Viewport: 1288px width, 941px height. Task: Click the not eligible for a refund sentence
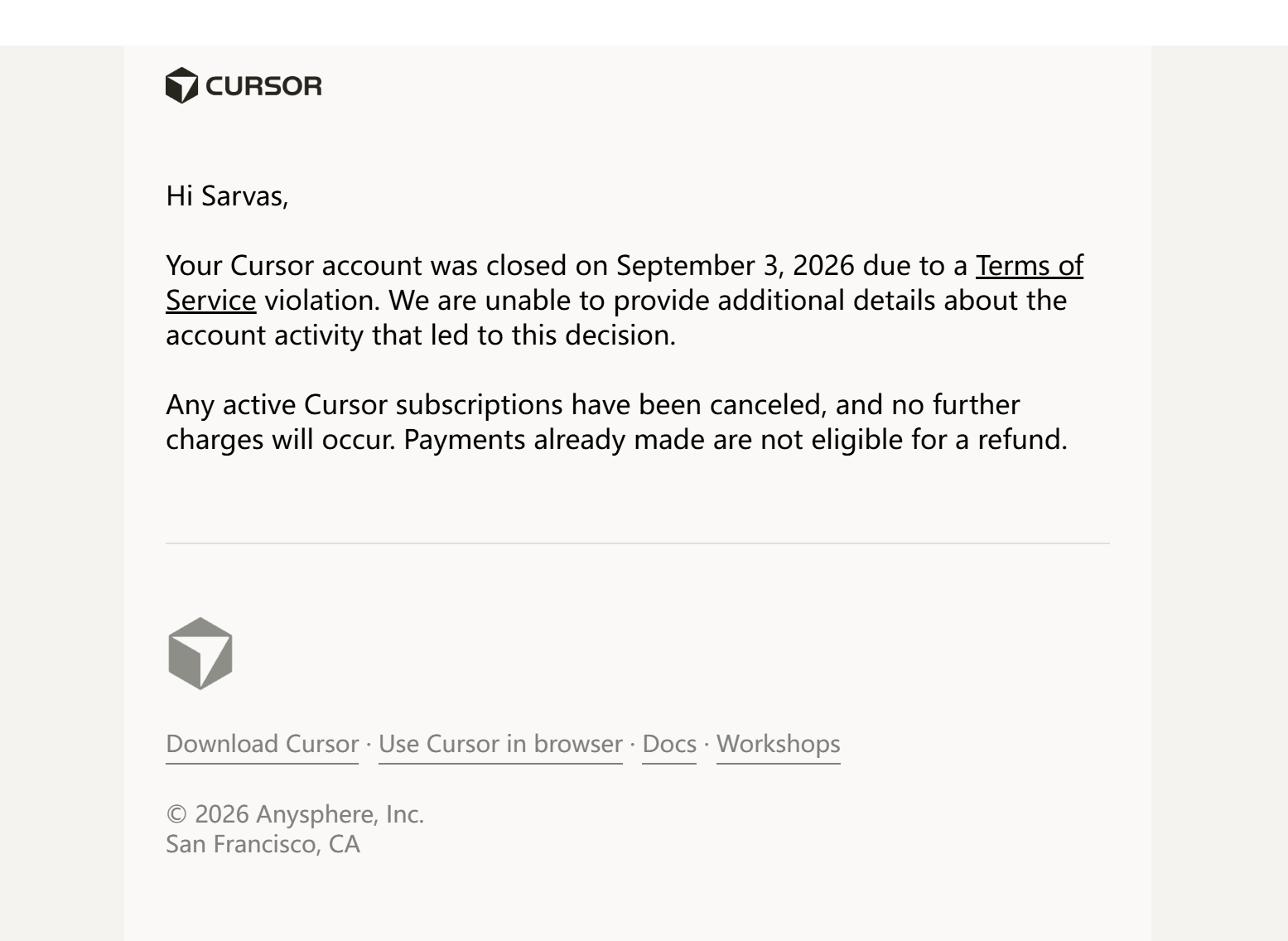[x=736, y=439]
